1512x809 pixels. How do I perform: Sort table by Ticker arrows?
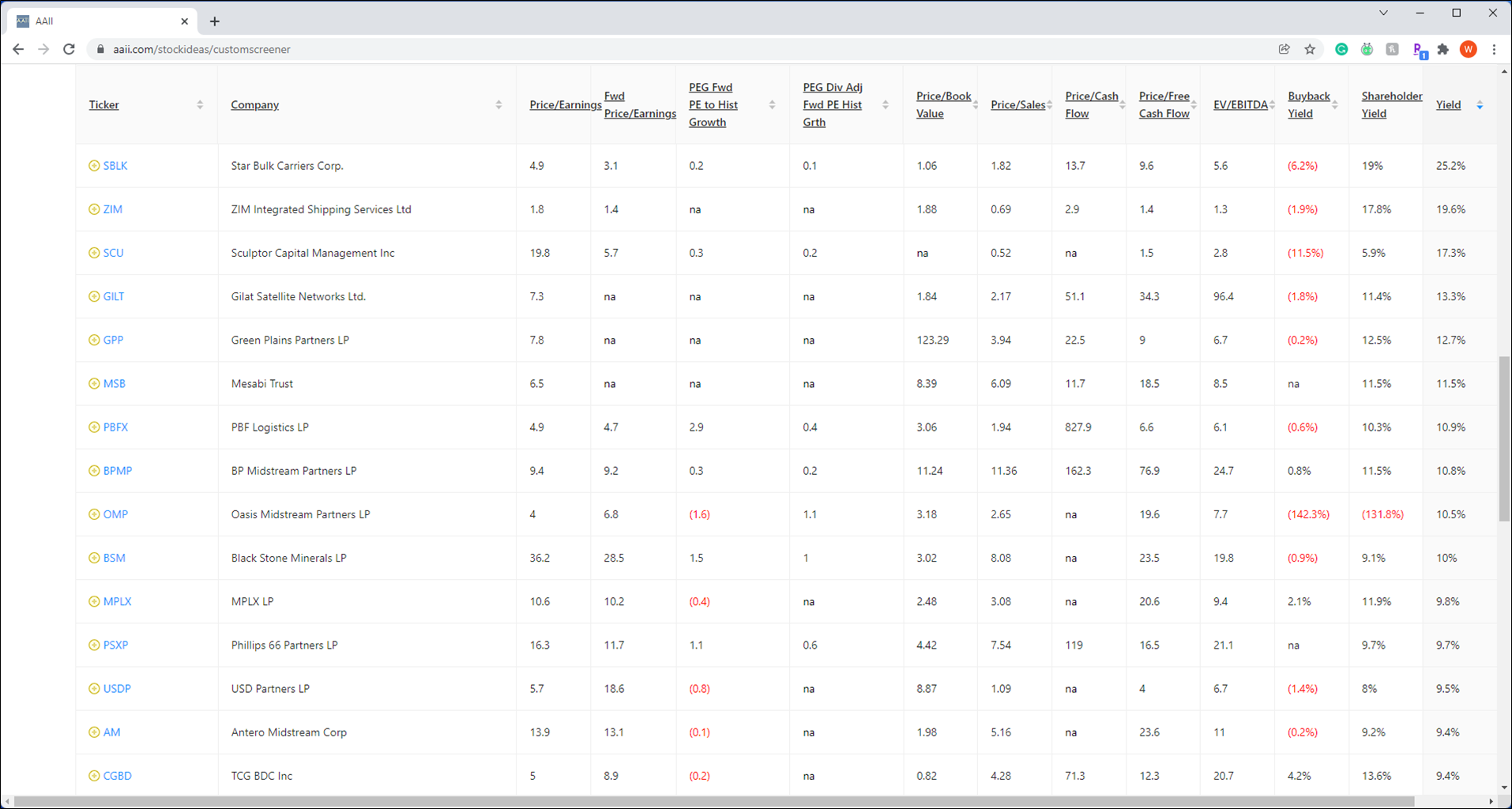click(200, 105)
